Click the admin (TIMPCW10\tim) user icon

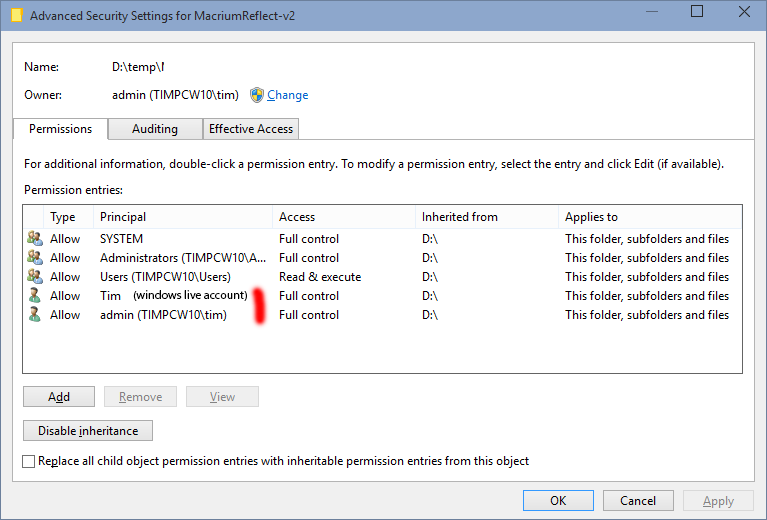(35, 315)
